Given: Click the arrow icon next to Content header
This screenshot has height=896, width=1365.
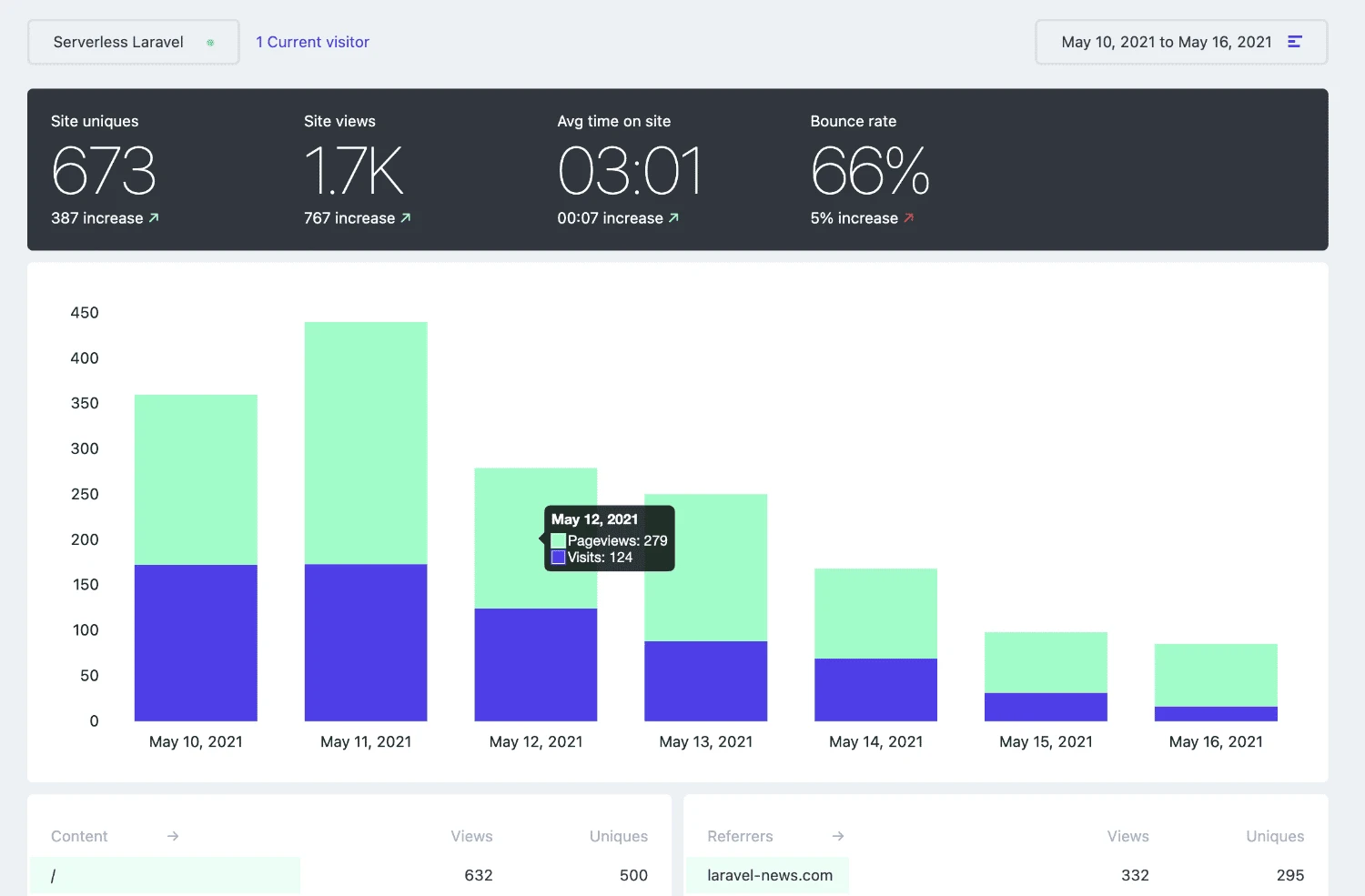Looking at the screenshot, I should coord(173,836).
